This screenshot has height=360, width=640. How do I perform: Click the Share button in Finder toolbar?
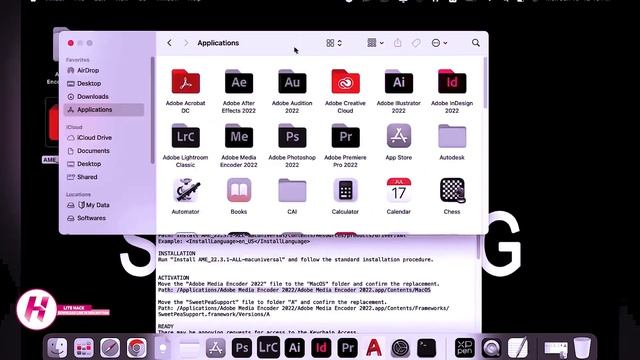coord(398,43)
